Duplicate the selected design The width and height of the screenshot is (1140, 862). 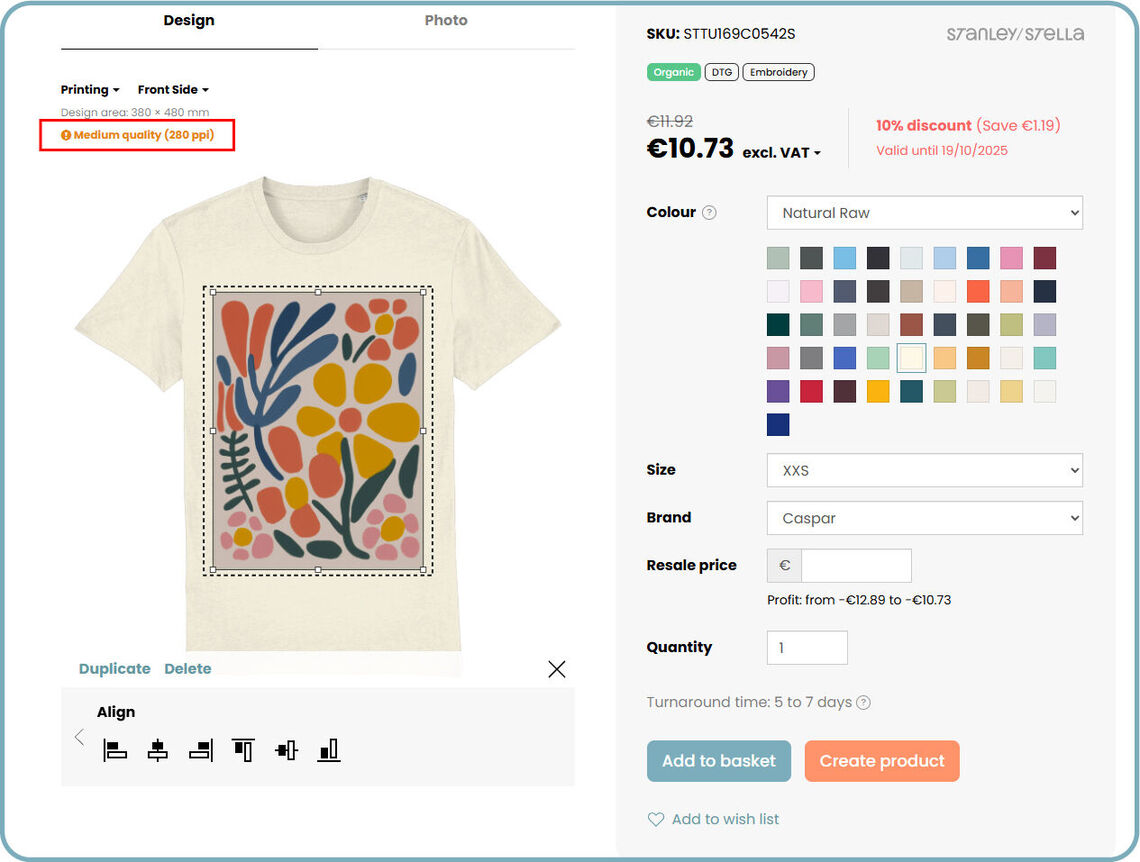pyautogui.click(x=114, y=669)
